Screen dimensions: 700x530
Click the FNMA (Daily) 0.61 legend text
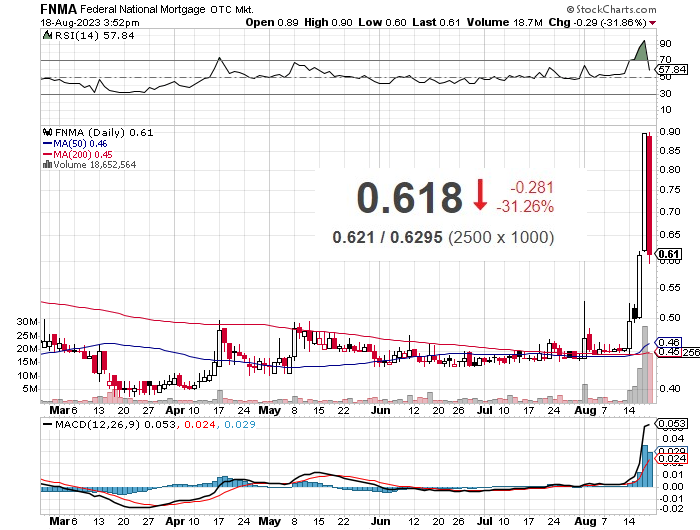pos(104,133)
